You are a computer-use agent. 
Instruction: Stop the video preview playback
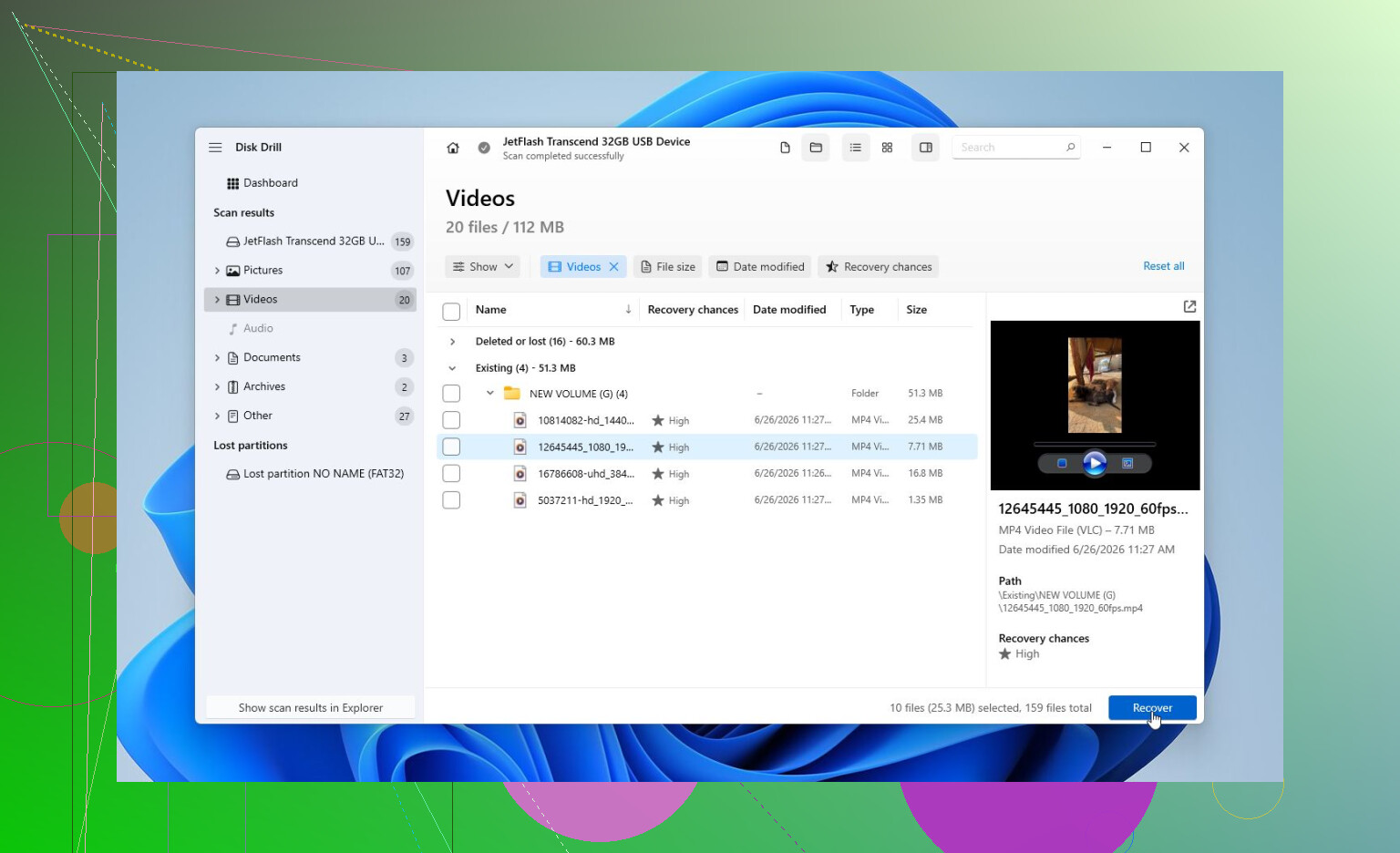pos(1062,464)
